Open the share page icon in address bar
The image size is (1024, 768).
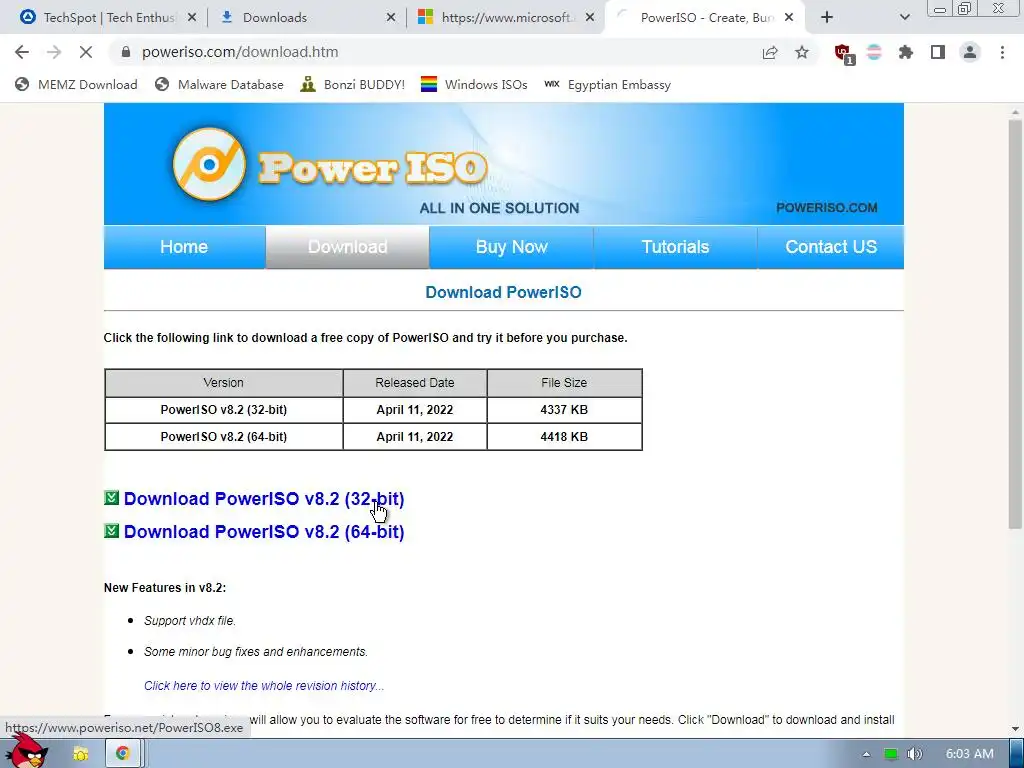pos(770,52)
